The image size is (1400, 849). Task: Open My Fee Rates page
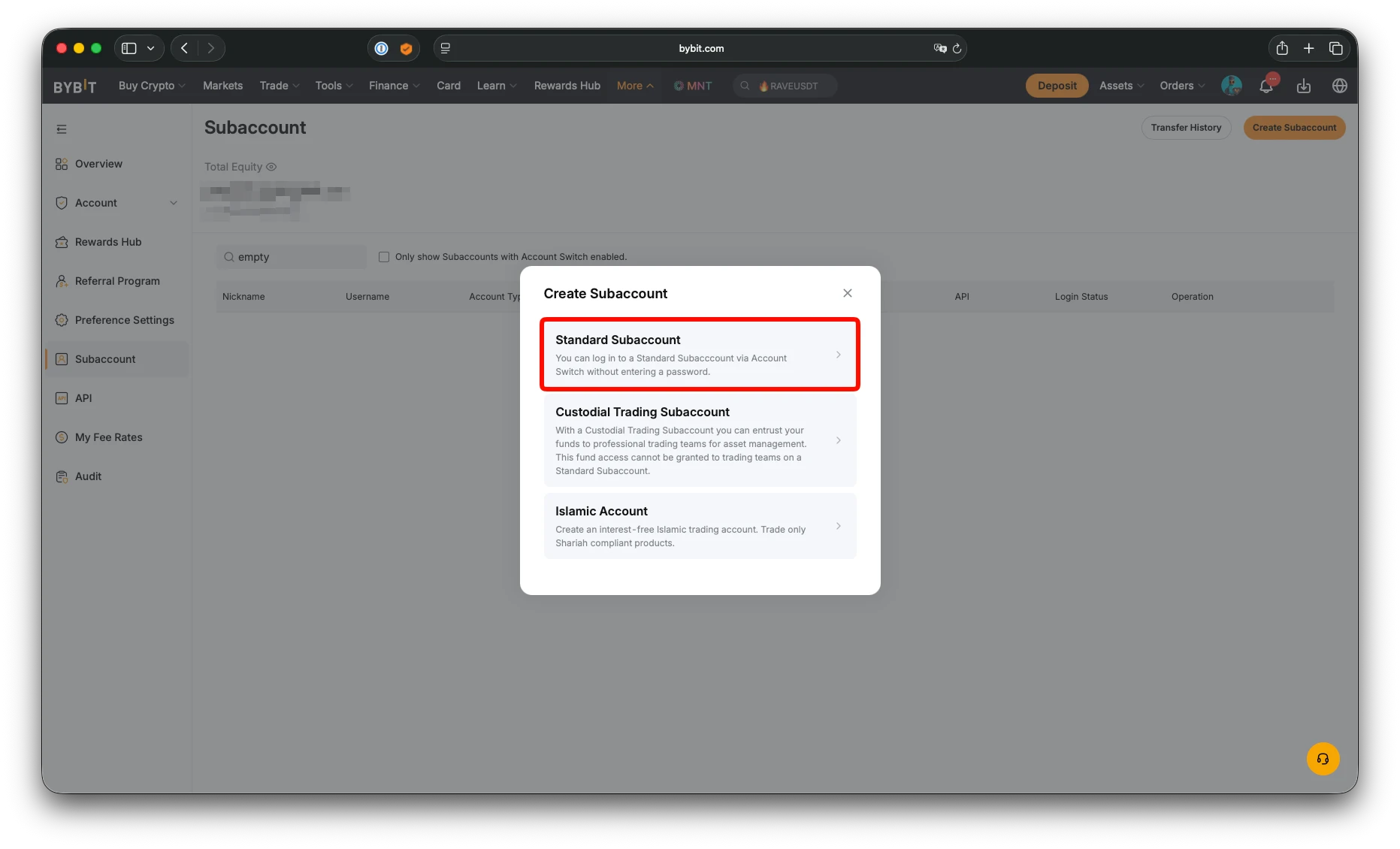108,437
